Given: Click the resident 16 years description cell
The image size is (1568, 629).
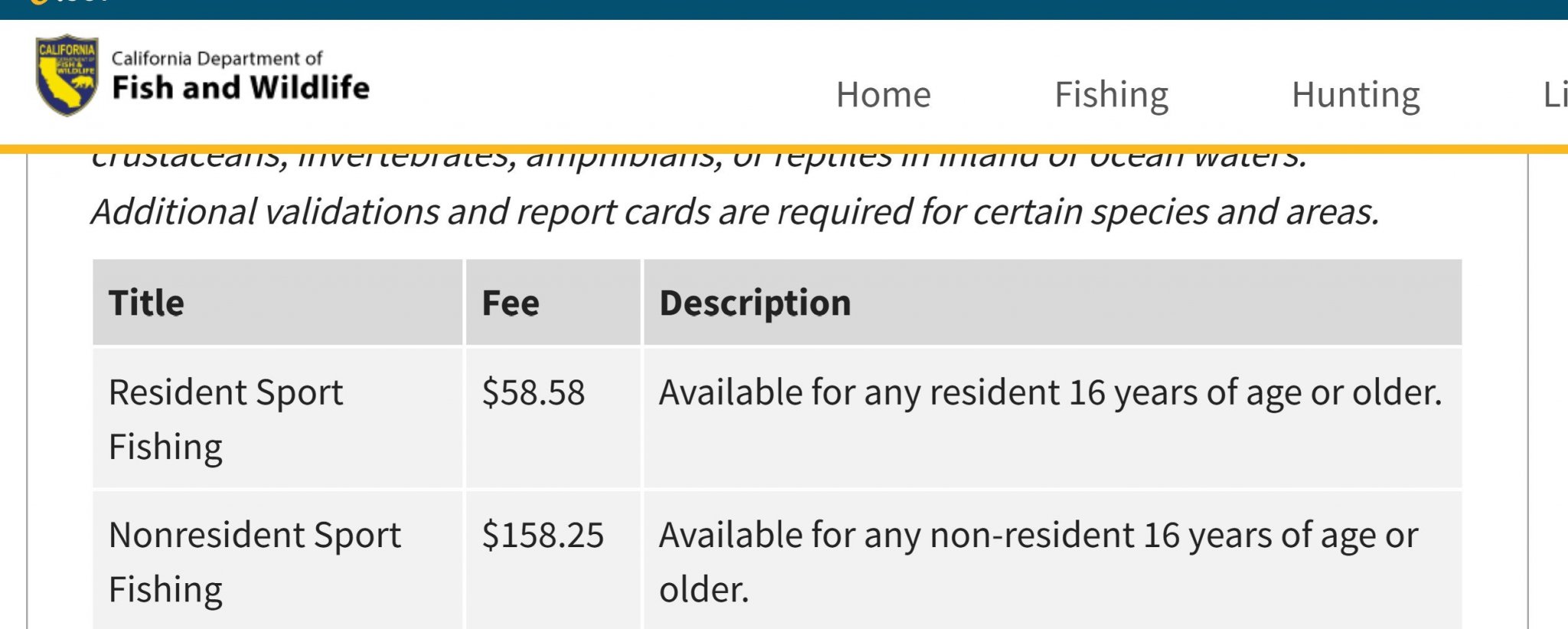Looking at the screenshot, I should [1053, 418].
